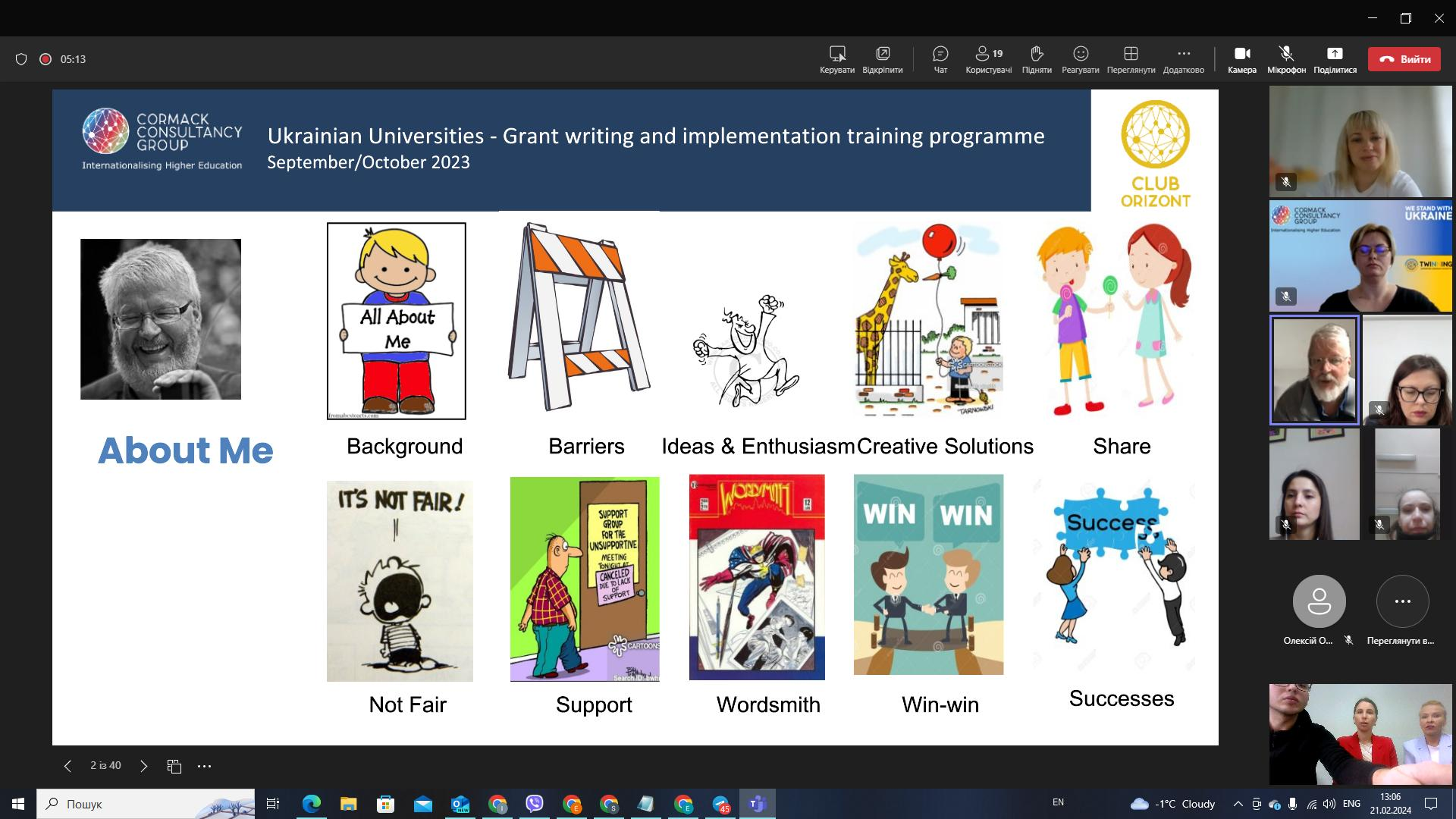The height and width of the screenshot is (819, 1456).
Task: Select the 'We Stand With Ukraine' video tile
Action: click(1360, 256)
